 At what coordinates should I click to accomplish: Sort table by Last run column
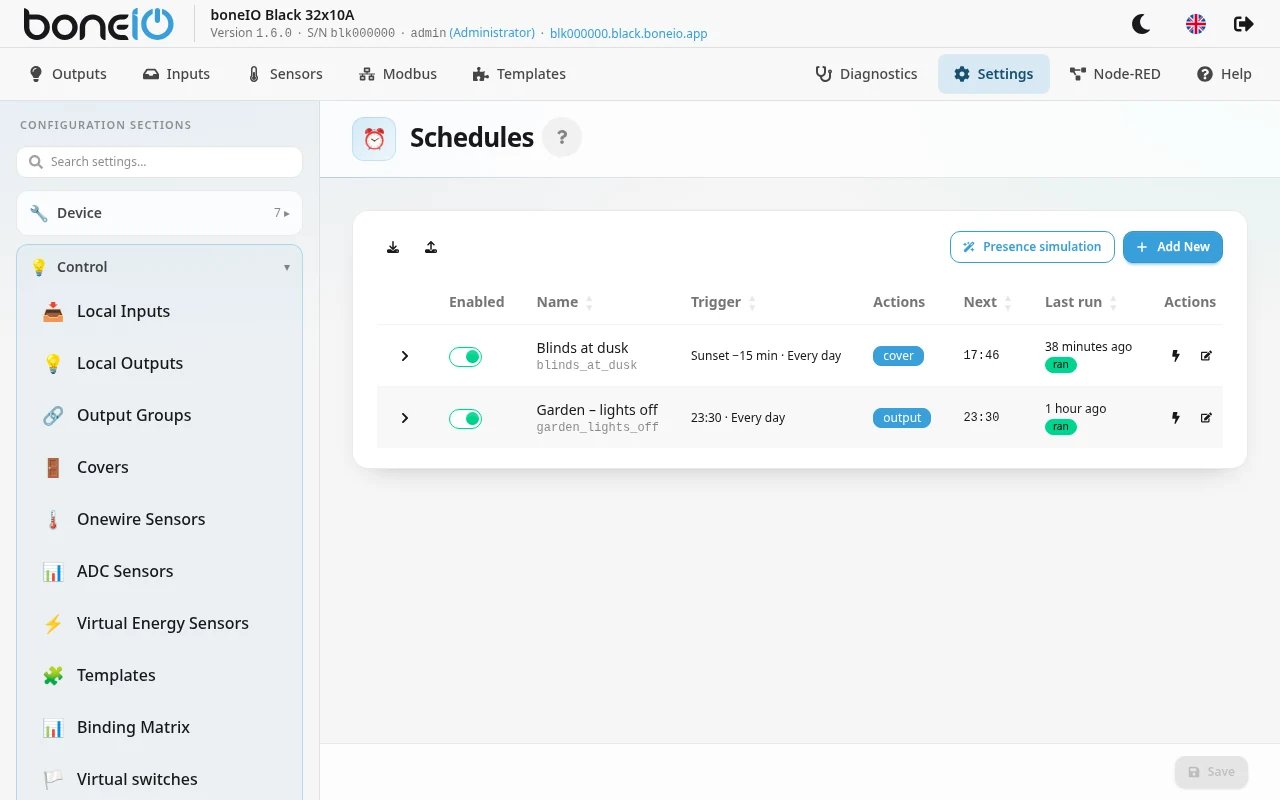1081,302
